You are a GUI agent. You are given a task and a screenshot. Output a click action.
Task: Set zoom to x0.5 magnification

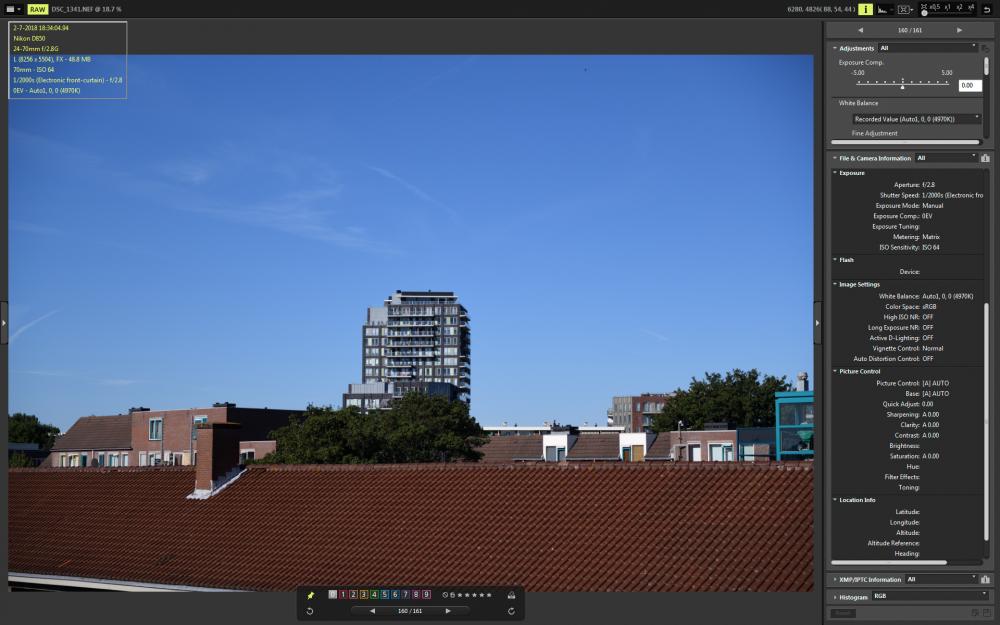click(935, 8)
